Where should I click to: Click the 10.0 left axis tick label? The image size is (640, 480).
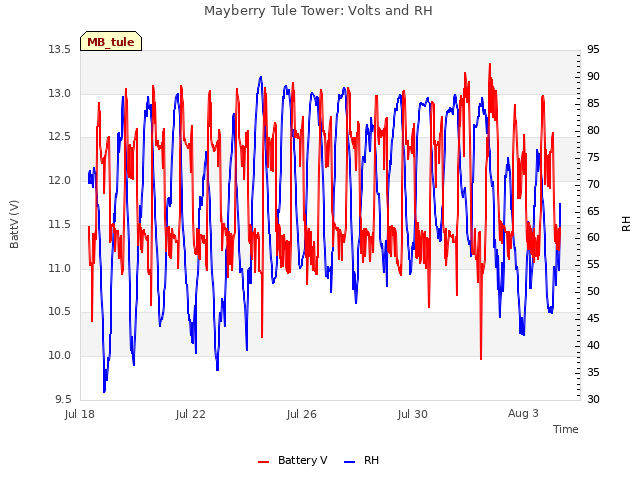pyautogui.click(x=60, y=356)
